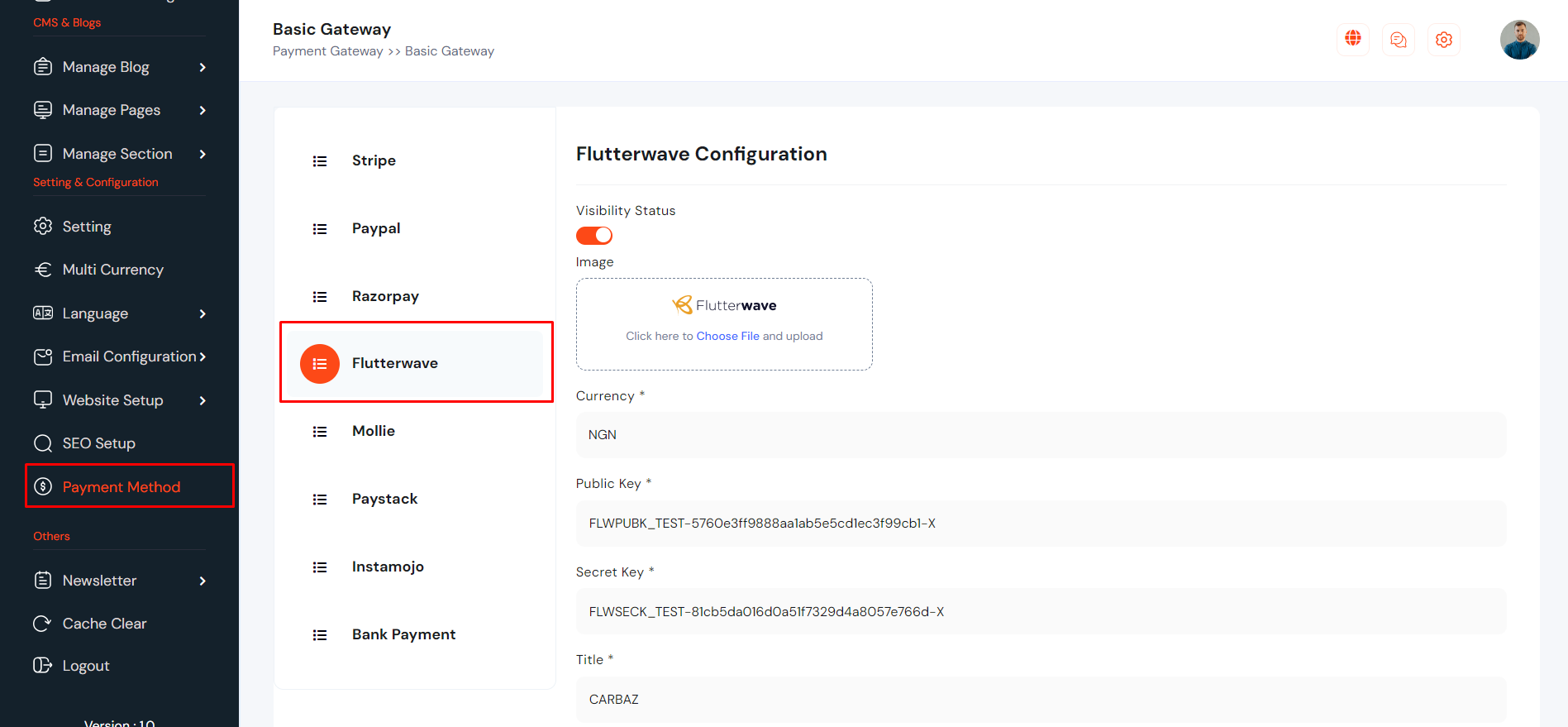Toggle the Visibility Status switch off
1568x727 pixels.
tap(594, 236)
